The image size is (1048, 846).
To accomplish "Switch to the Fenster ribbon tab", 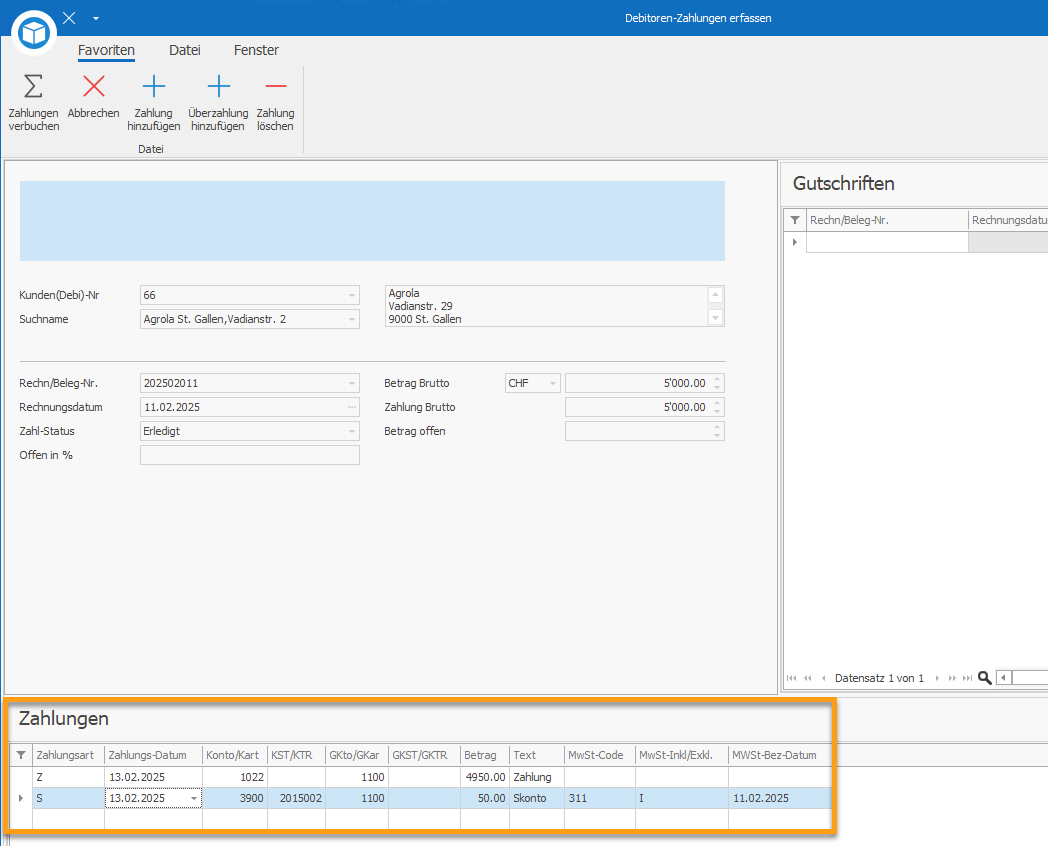I will click(x=256, y=50).
